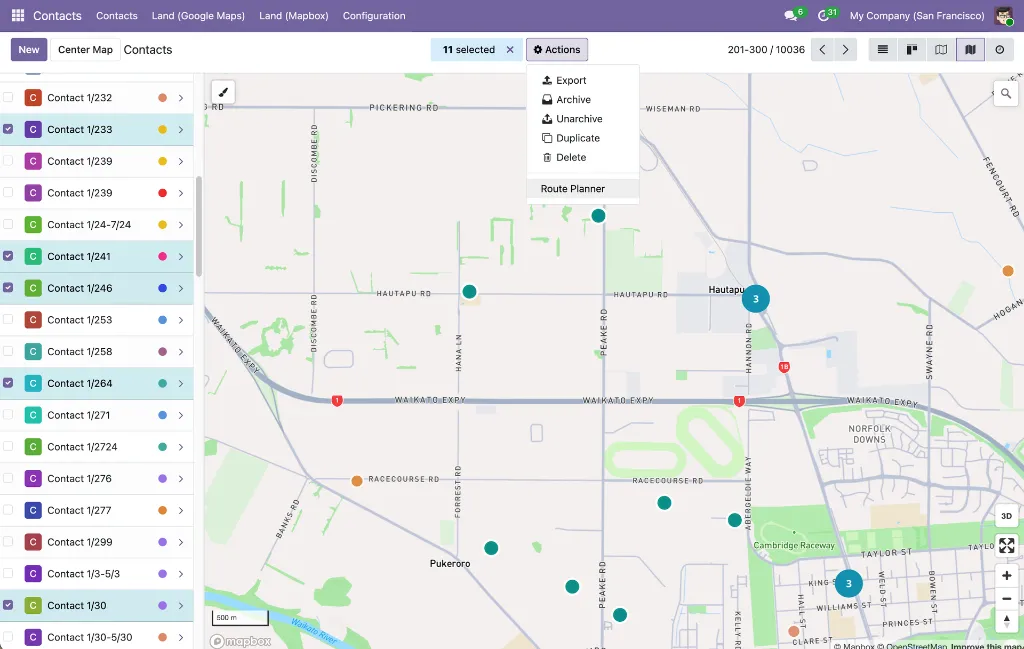
Task: Click the pink color dot for Contact 1/241
Action: (163, 257)
